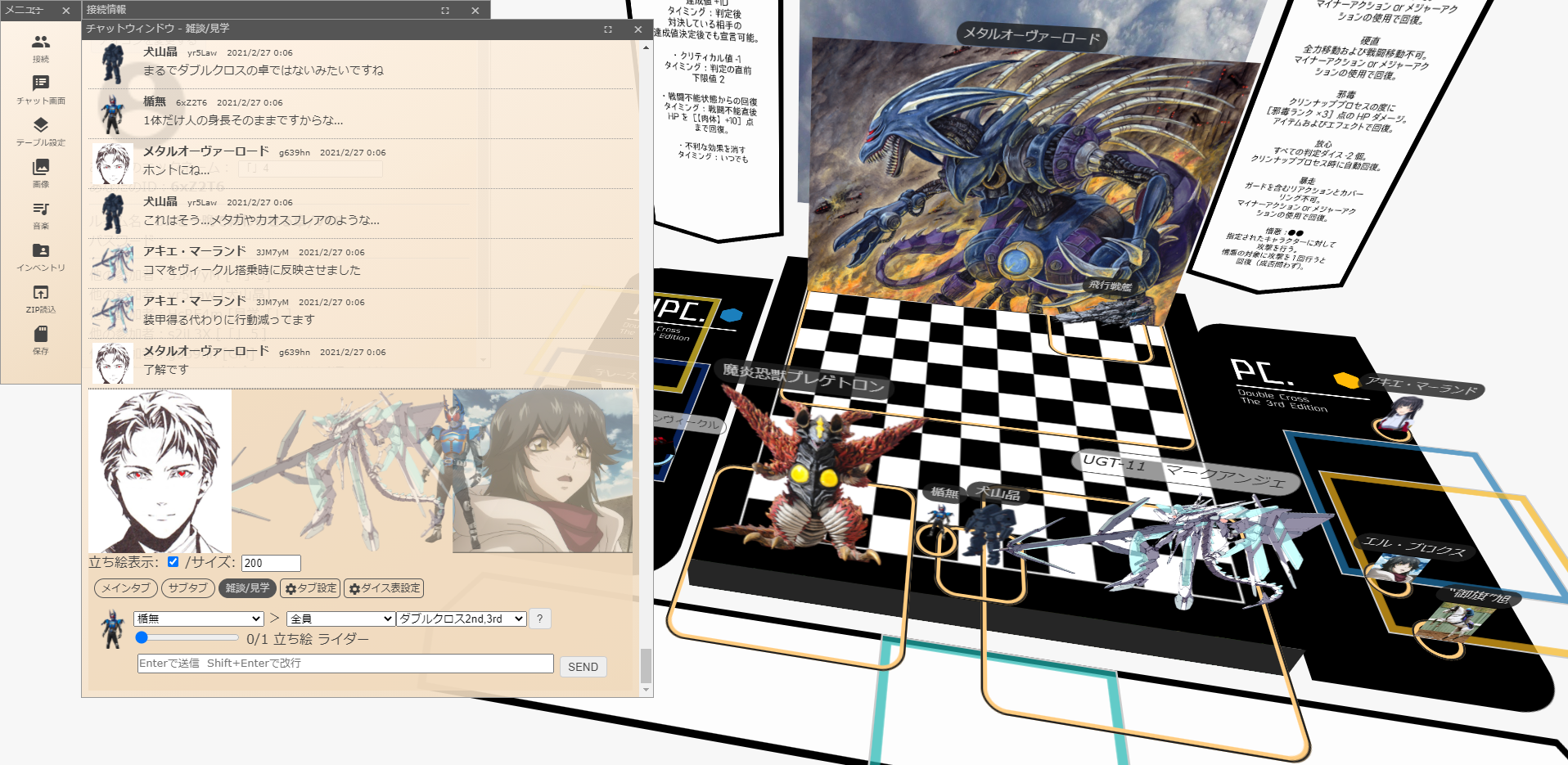The height and width of the screenshot is (765, 1568).
Task: Open タブ設定 gear button
Action: click(310, 588)
